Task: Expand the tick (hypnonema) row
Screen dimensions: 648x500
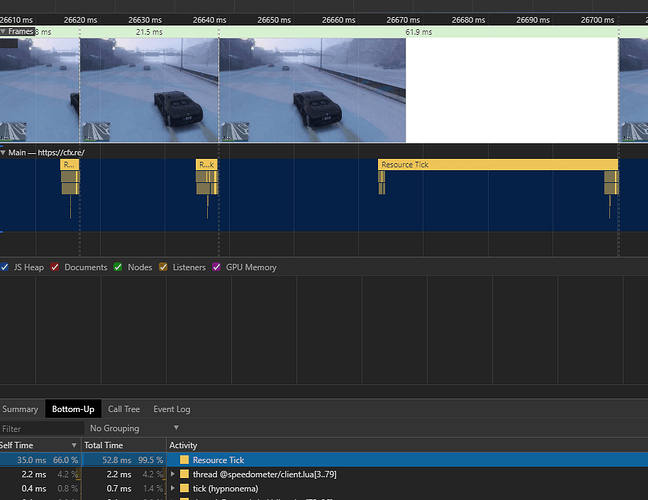Action: 173,488
